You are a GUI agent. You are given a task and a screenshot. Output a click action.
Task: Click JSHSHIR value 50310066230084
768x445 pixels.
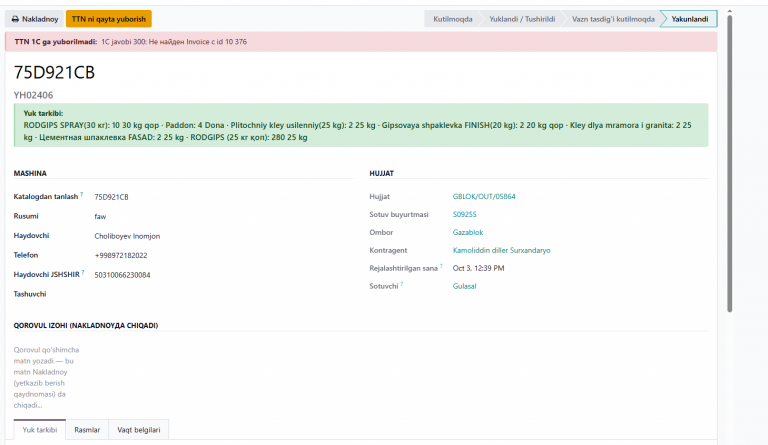(x=122, y=275)
